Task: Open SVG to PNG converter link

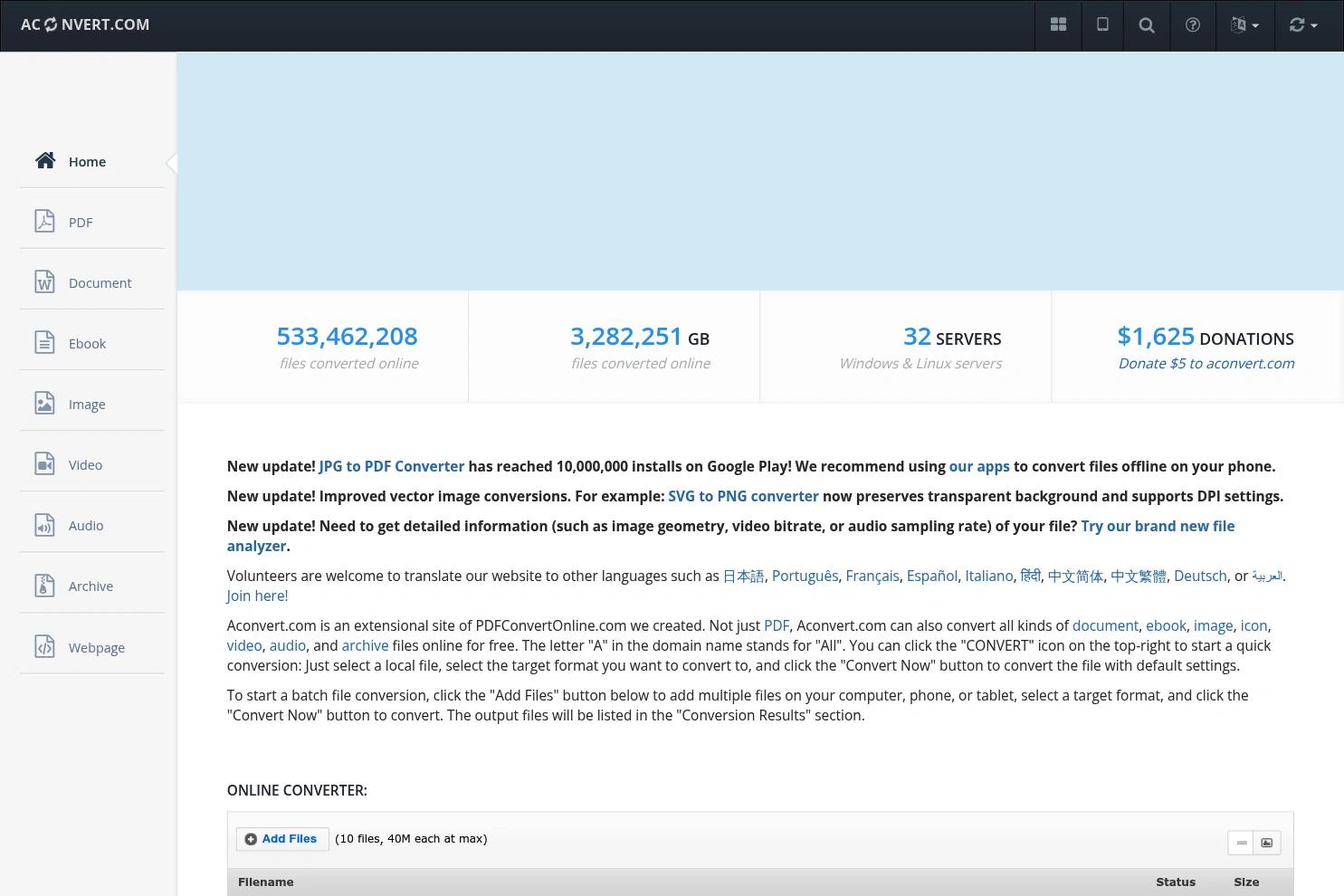Action: tap(743, 496)
